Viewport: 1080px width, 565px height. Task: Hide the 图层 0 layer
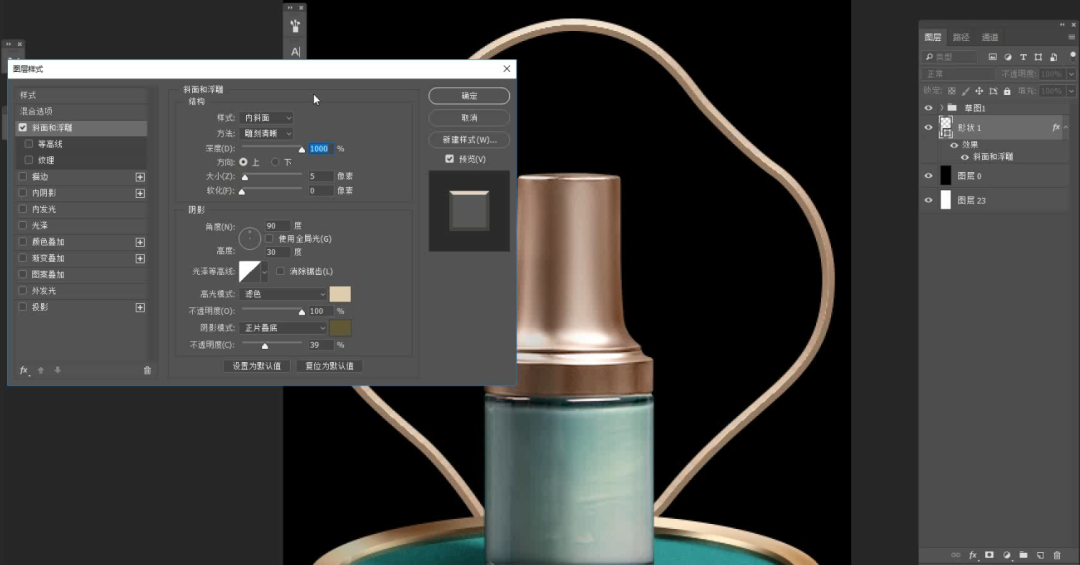[928, 175]
